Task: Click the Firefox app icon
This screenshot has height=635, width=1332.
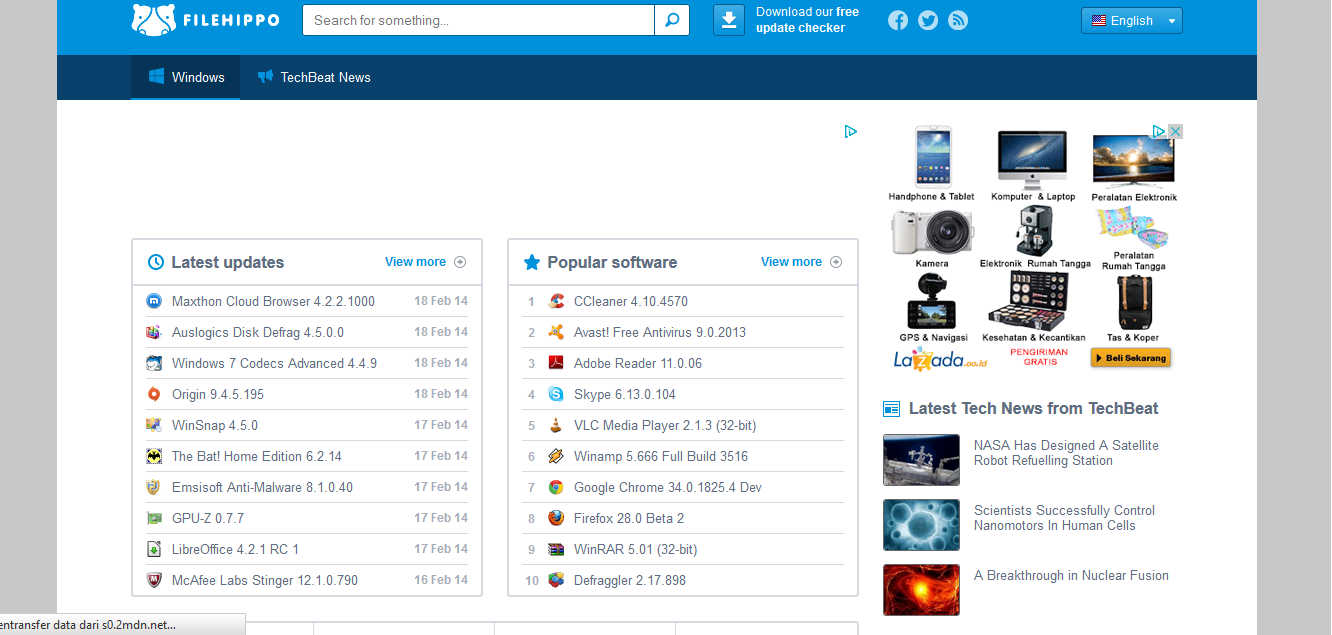Action: pos(556,518)
